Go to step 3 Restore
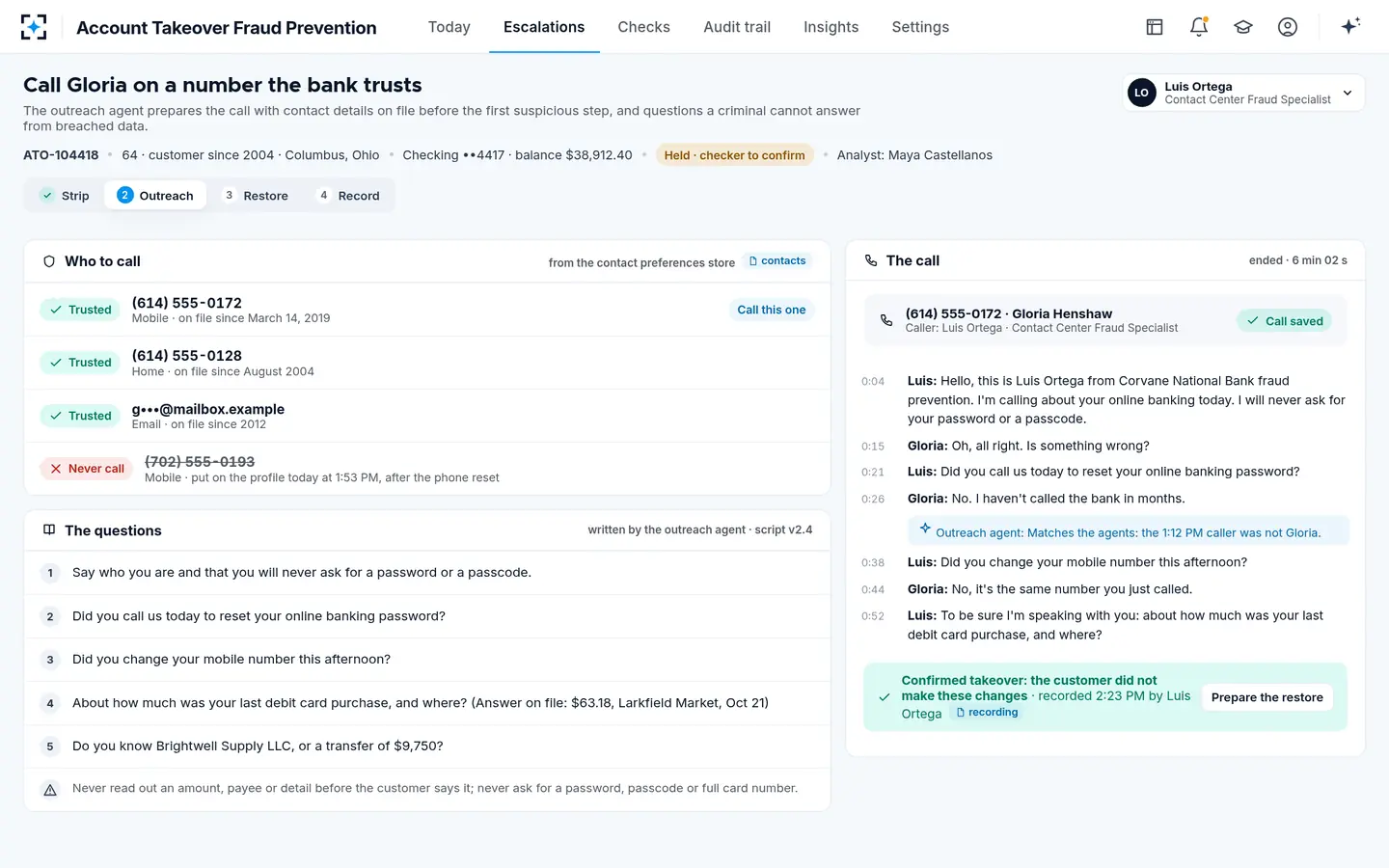Viewport: 1389px width, 868px height. (256, 196)
